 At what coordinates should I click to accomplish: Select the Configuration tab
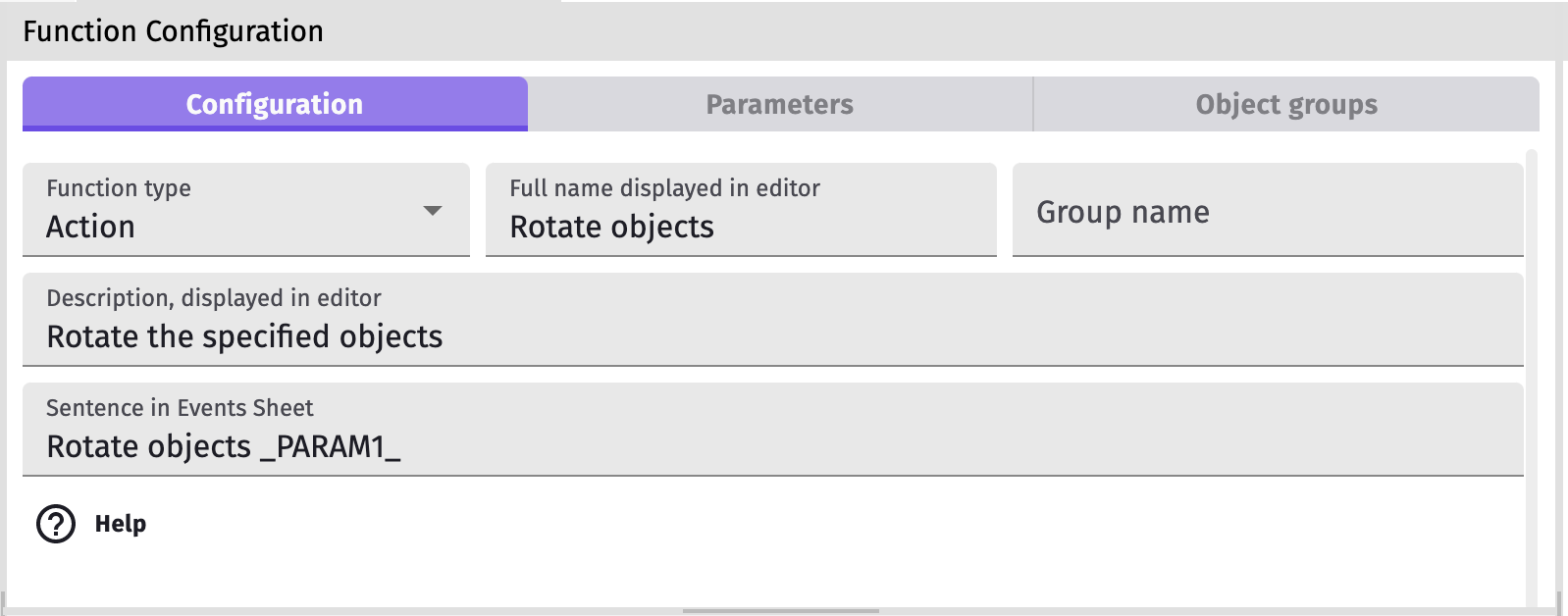(275, 104)
